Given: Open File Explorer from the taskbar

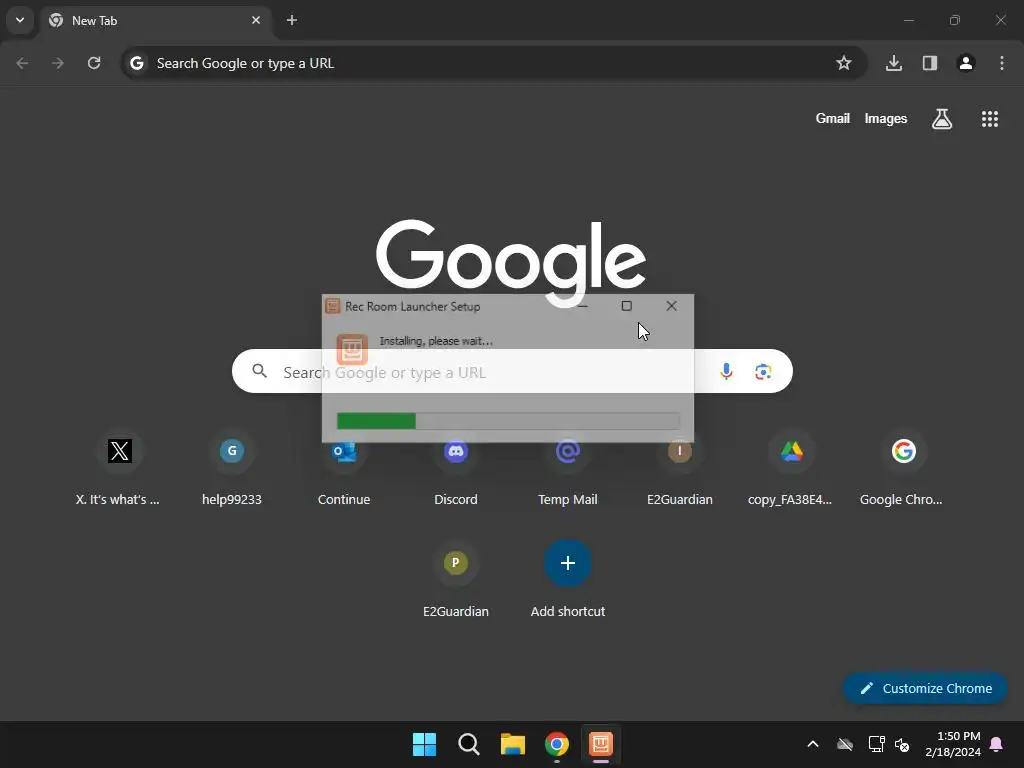Looking at the screenshot, I should pyautogui.click(x=513, y=744).
